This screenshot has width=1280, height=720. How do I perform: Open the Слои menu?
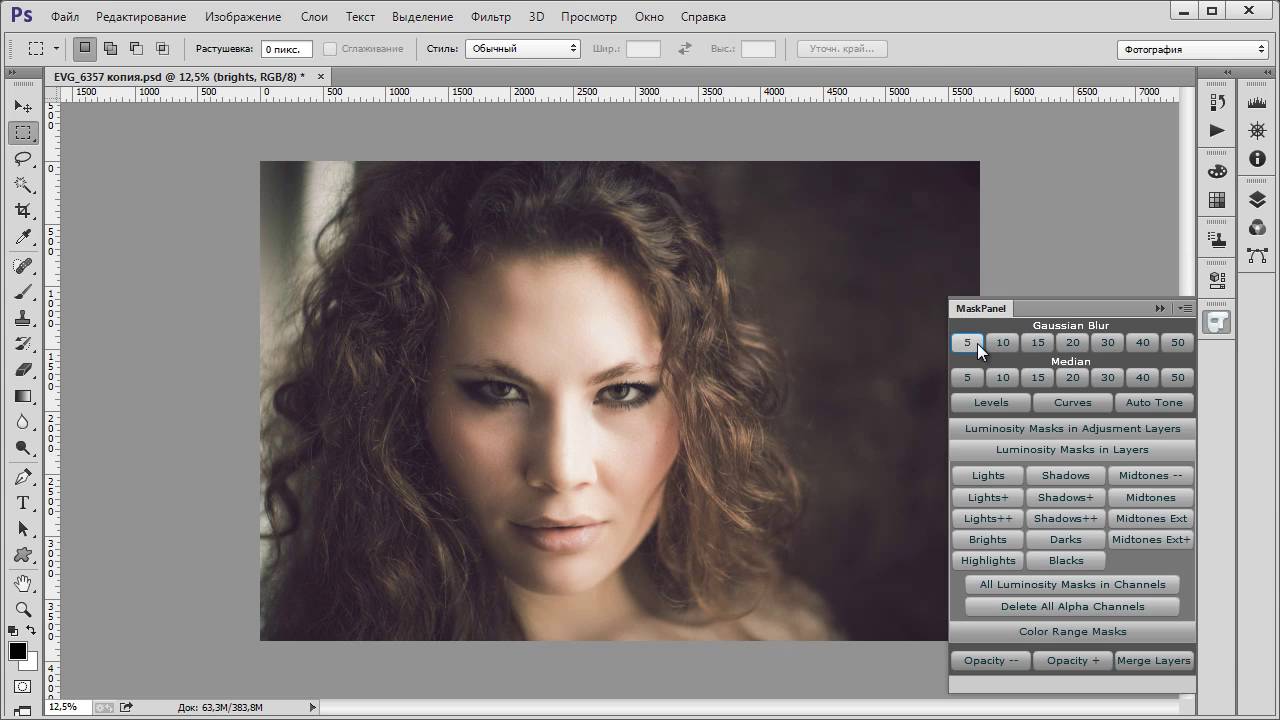tap(314, 17)
